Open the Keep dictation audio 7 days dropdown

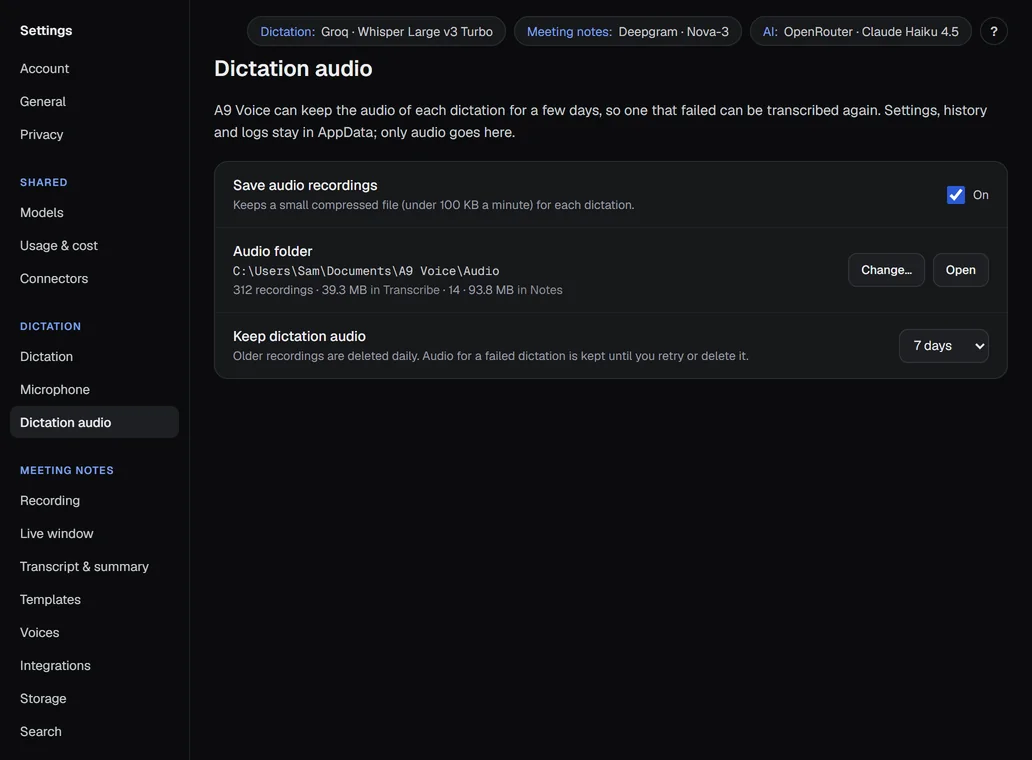tap(944, 345)
